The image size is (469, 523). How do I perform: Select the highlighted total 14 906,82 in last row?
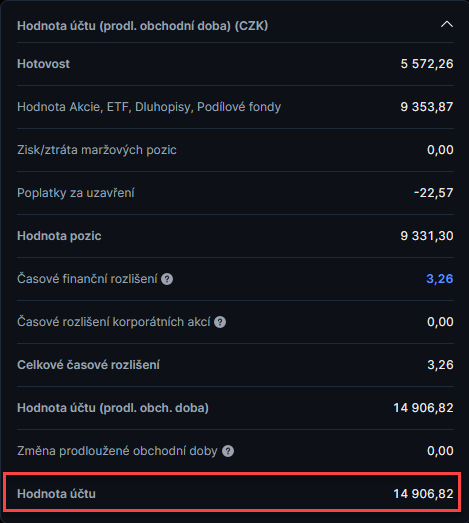pos(423,494)
